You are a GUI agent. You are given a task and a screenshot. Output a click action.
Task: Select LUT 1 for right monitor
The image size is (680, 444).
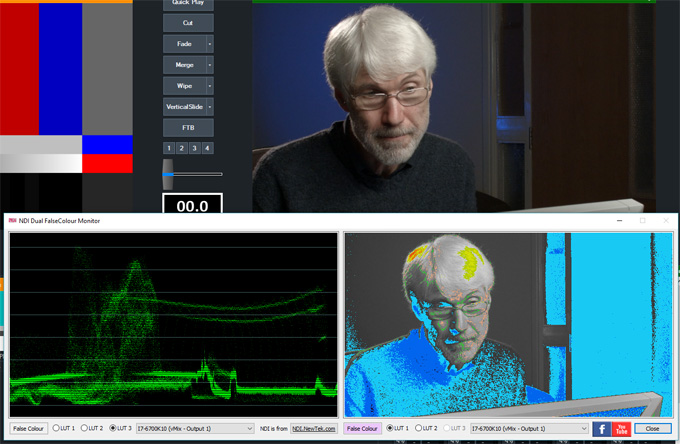click(398, 428)
